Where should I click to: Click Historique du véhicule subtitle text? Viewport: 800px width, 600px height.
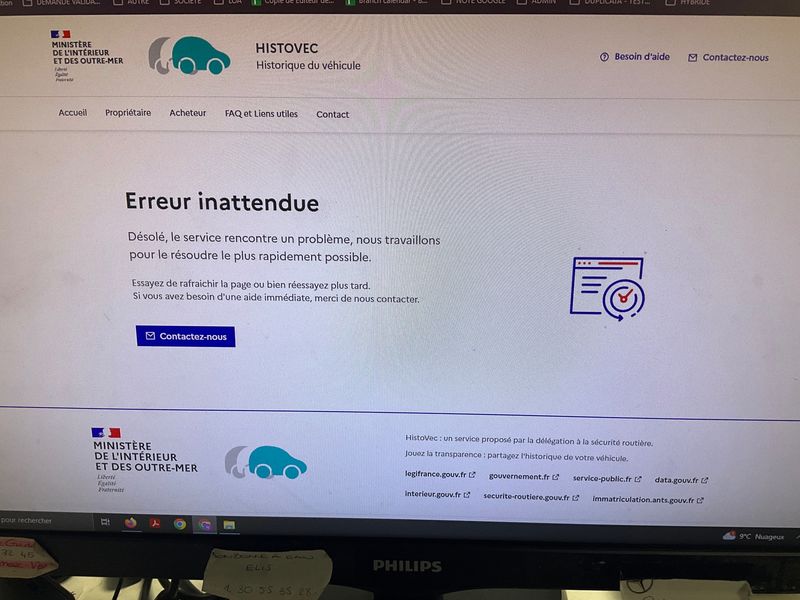(308, 65)
